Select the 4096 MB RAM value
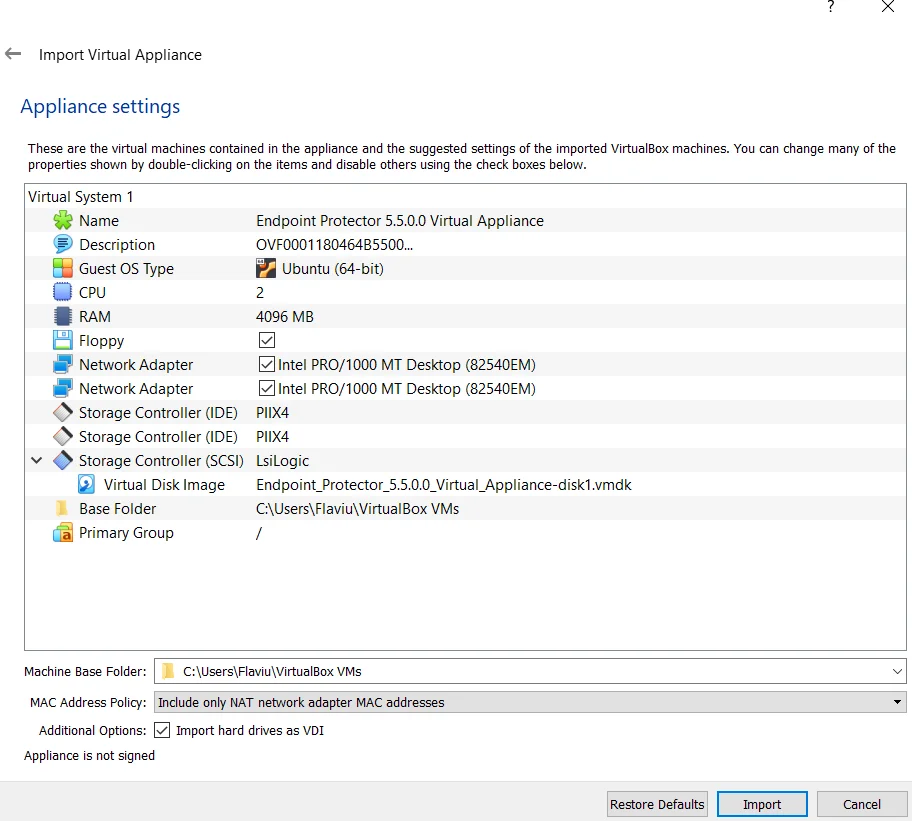Image resolution: width=912 pixels, height=821 pixels. pos(284,316)
